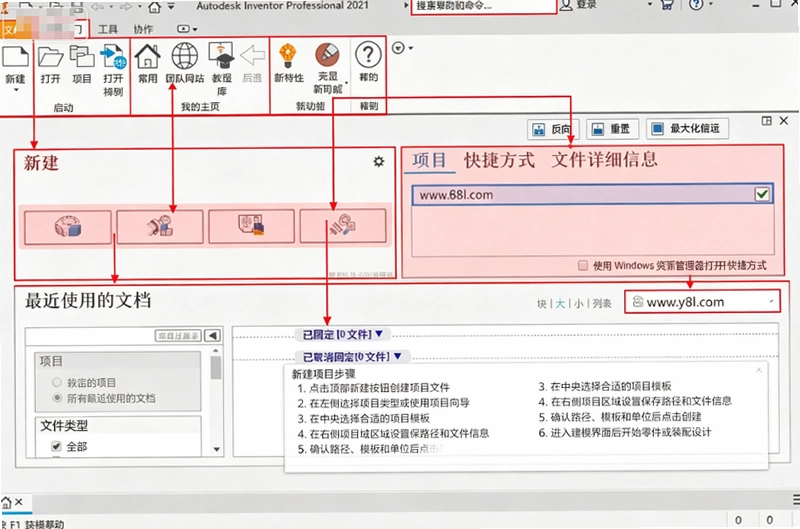800x529 pixels.
Task: Click the open samples icon with blue arrow
Action: click(x=113, y=56)
